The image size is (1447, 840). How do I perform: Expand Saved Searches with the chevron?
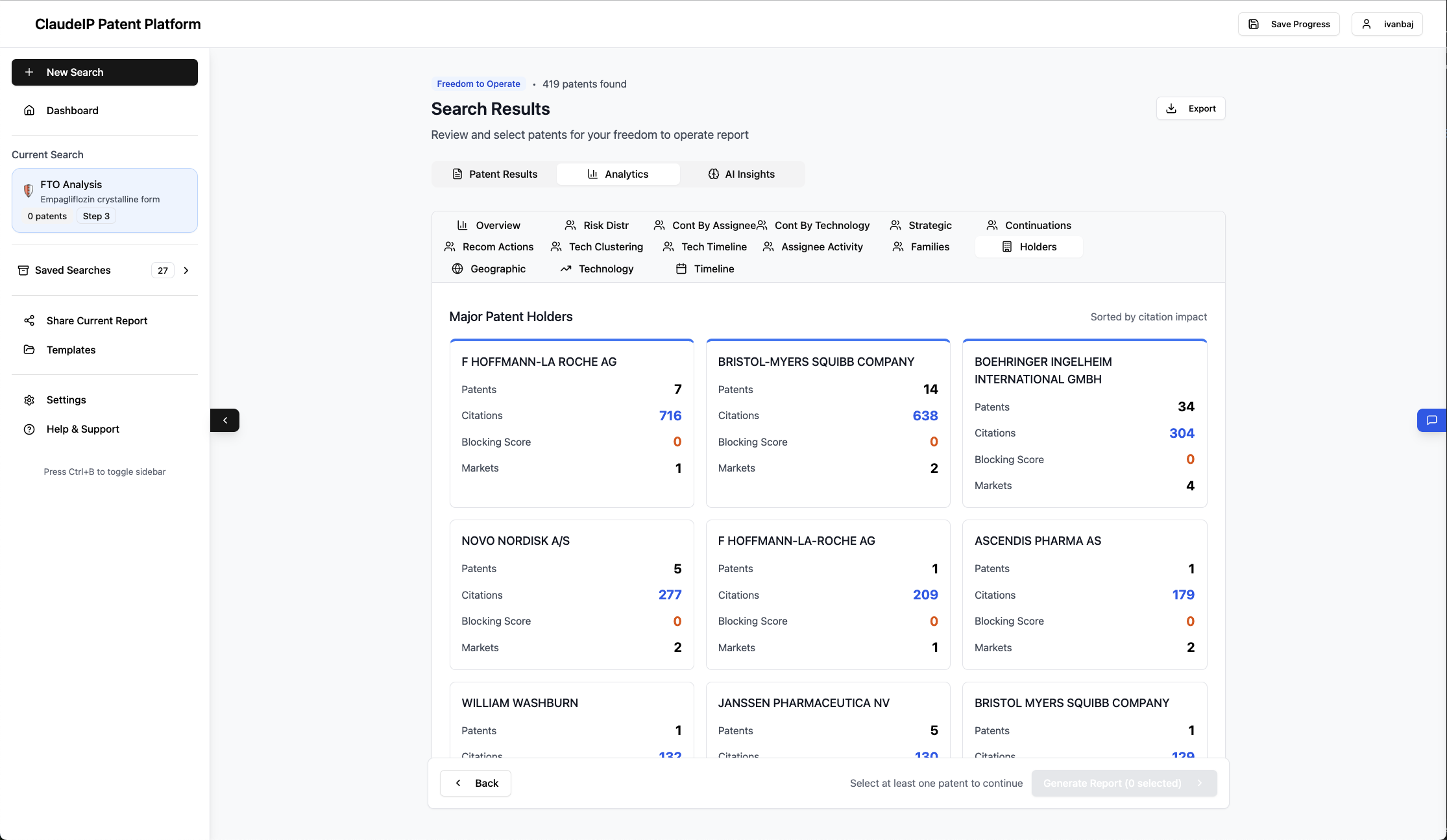pyautogui.click(x=186, y=270)
